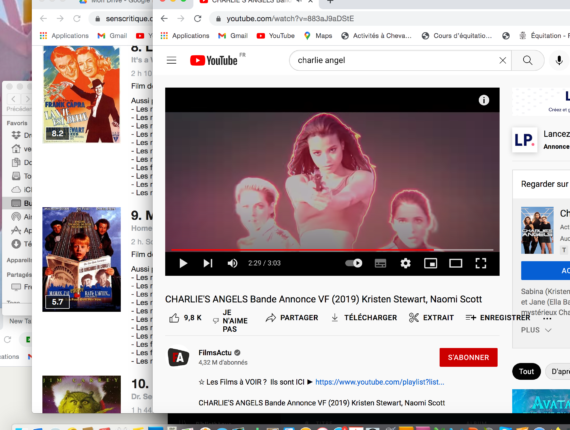Open YouTube bookmark in bookmarks bar
The width and height of the screenshot is (570, 430).
[x=276, y=36]
